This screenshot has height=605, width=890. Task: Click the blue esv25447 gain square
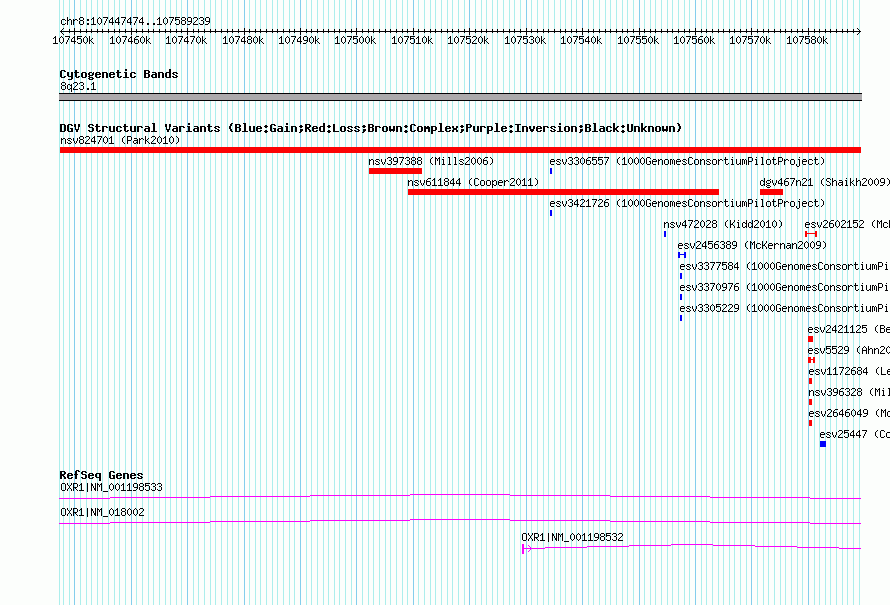point(823,444)
